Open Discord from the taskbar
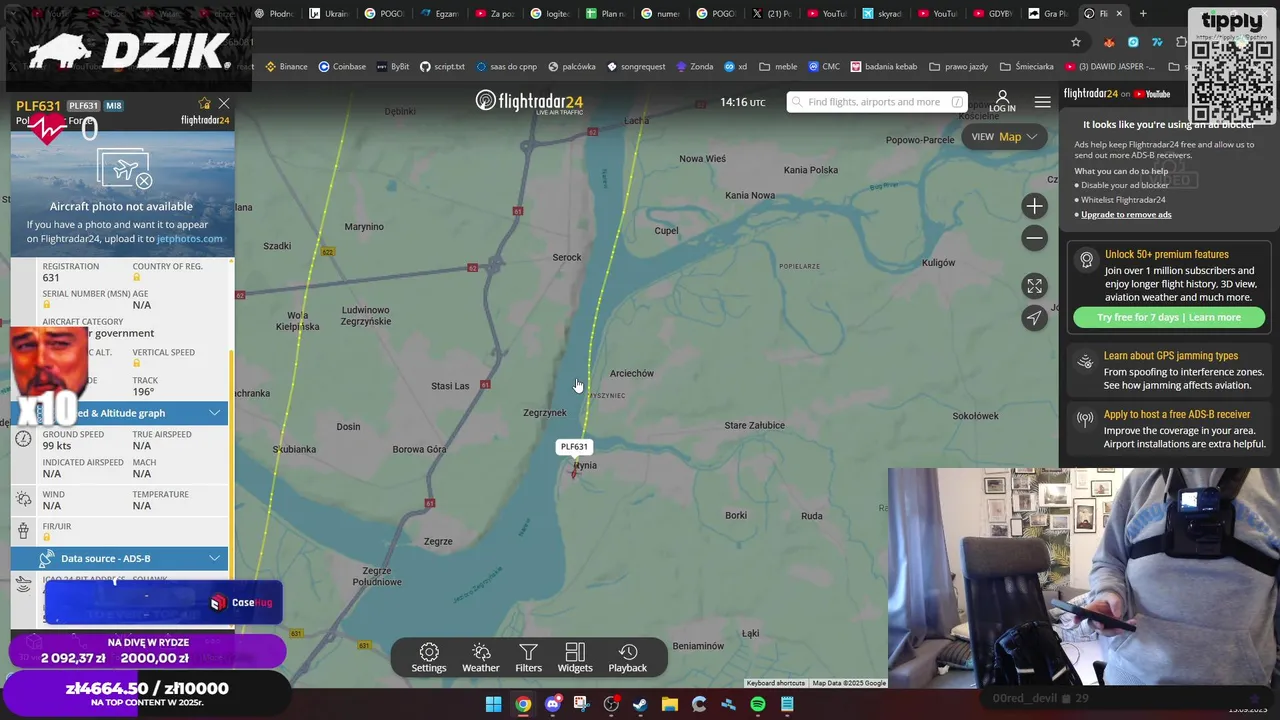Viewport: 1280px width, 720px height. point(552,704)
